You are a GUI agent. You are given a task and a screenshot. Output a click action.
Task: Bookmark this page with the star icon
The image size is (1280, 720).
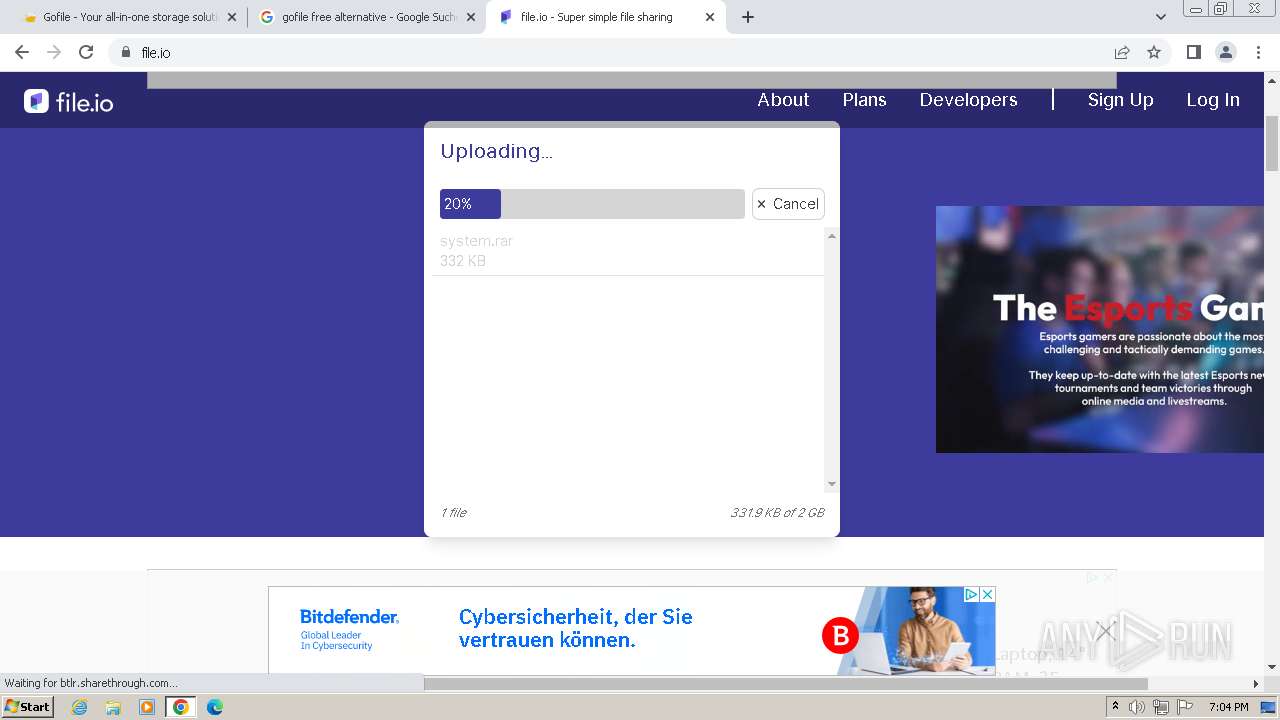pos(1154,52)
